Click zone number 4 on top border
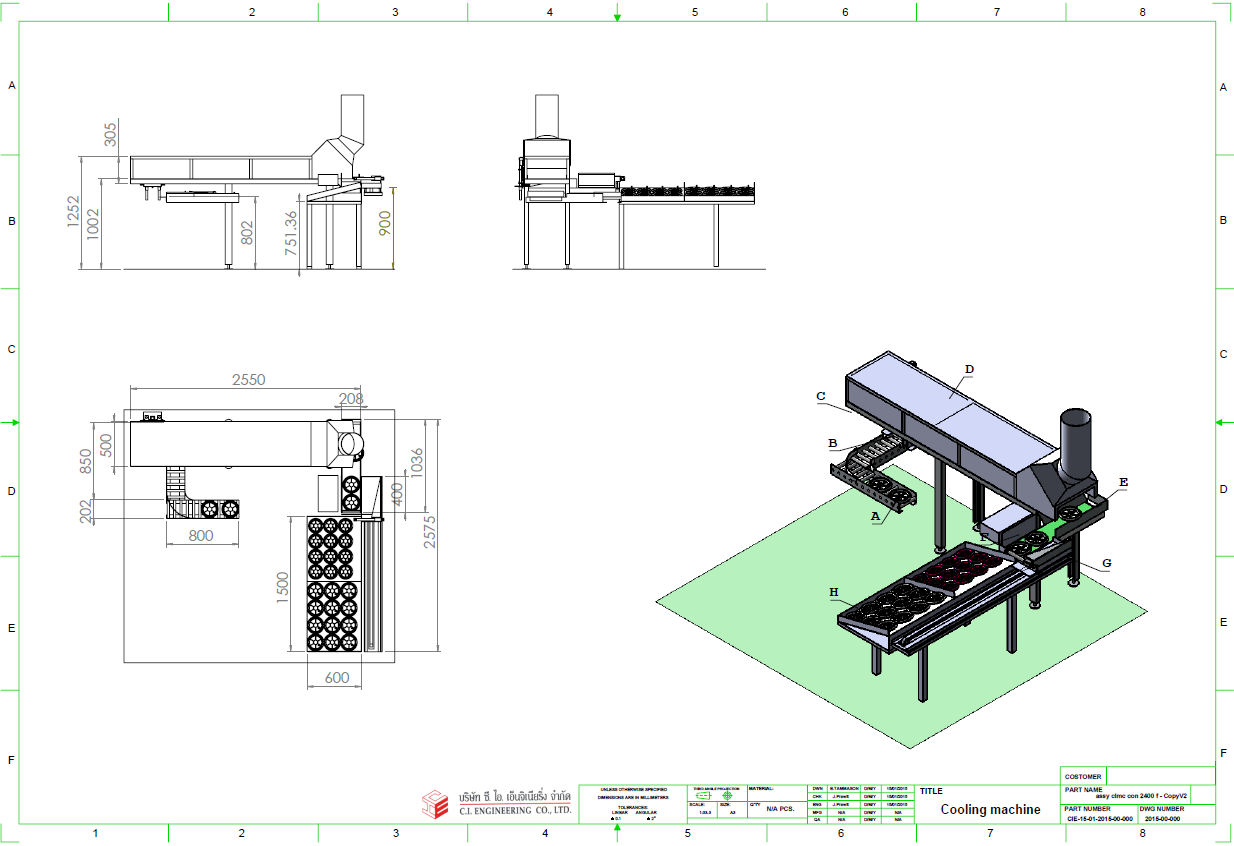Screen dimensions: 1234x846 coord(549,12)
